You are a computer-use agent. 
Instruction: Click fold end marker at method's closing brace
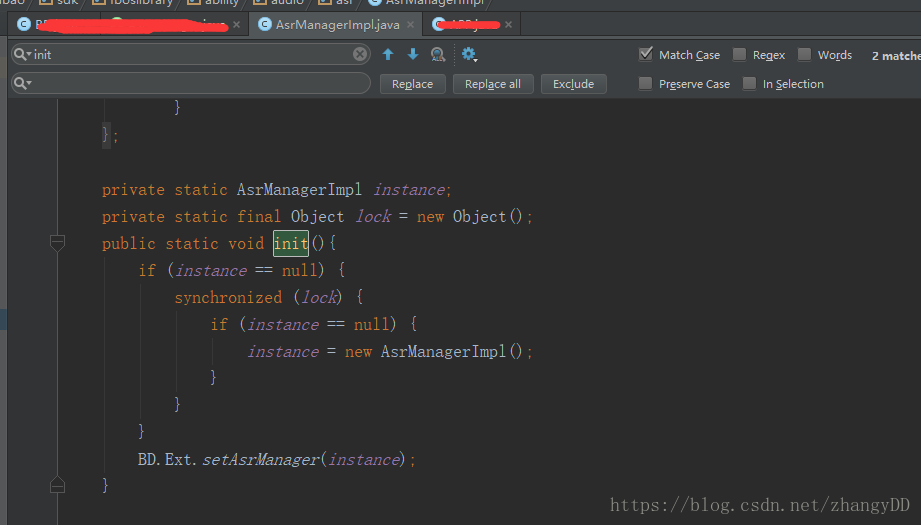coord(57,484)
